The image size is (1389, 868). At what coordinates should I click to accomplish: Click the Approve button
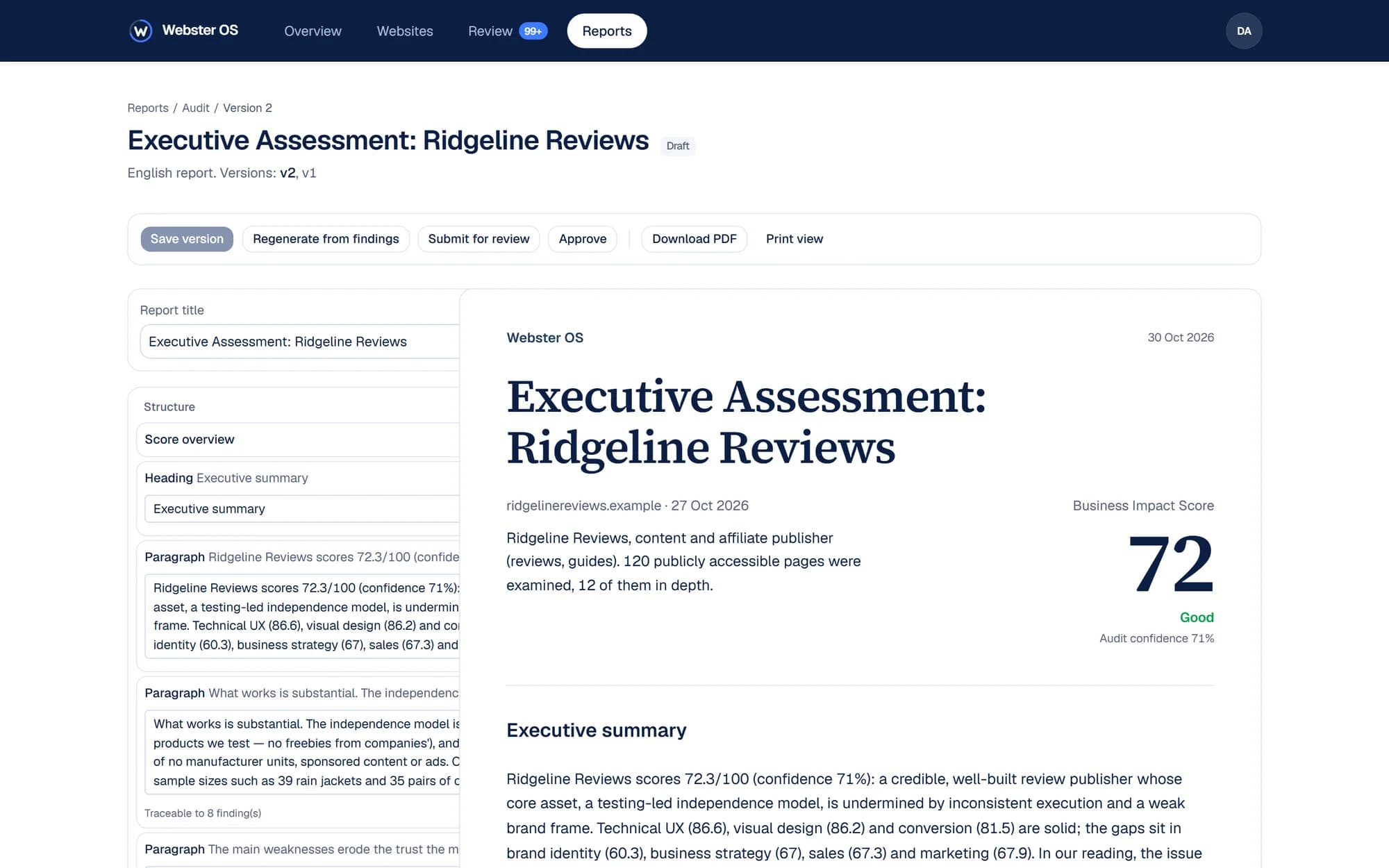pos(583,239)
